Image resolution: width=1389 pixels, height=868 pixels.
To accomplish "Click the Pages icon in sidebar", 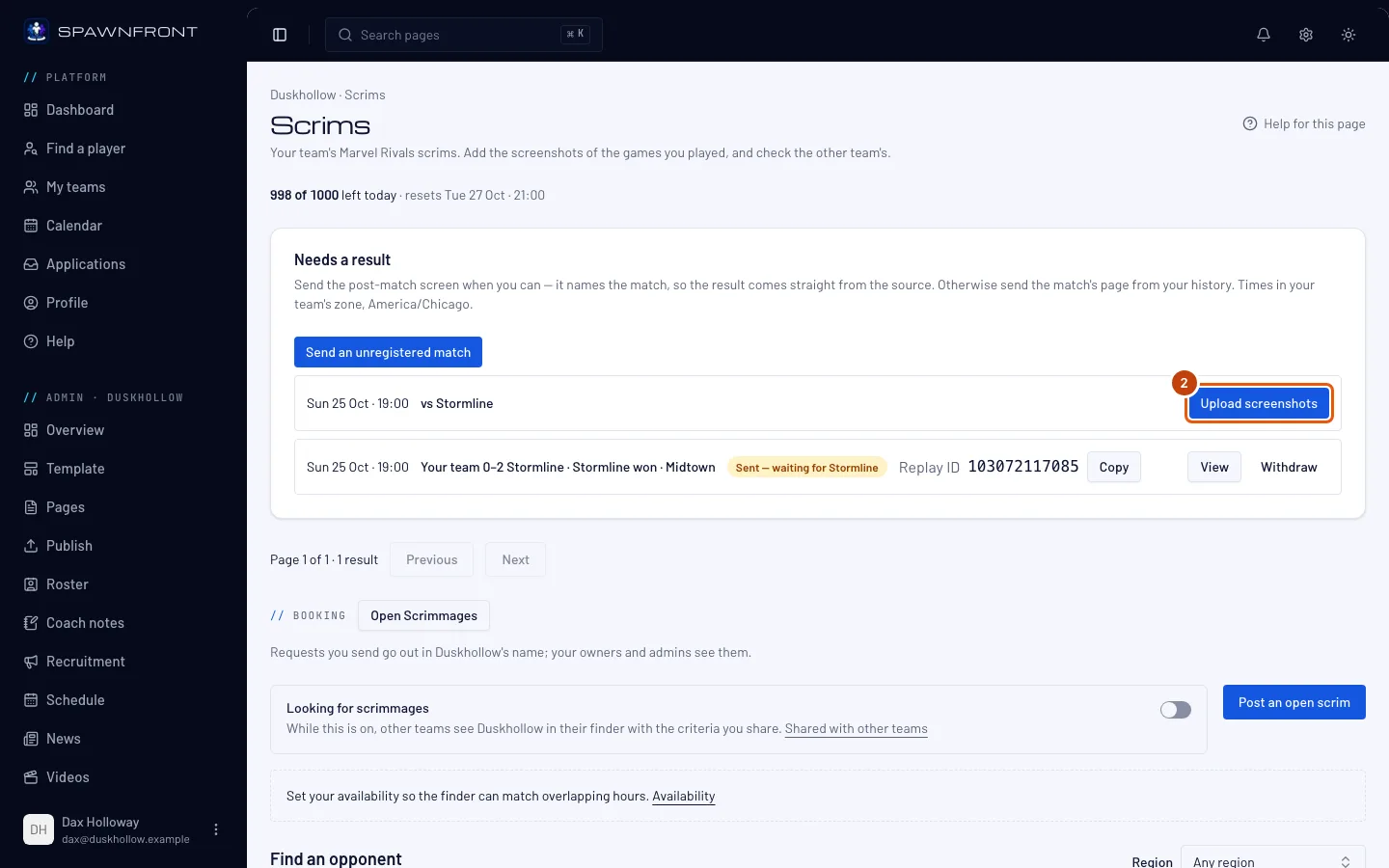I will coord(31,507).
